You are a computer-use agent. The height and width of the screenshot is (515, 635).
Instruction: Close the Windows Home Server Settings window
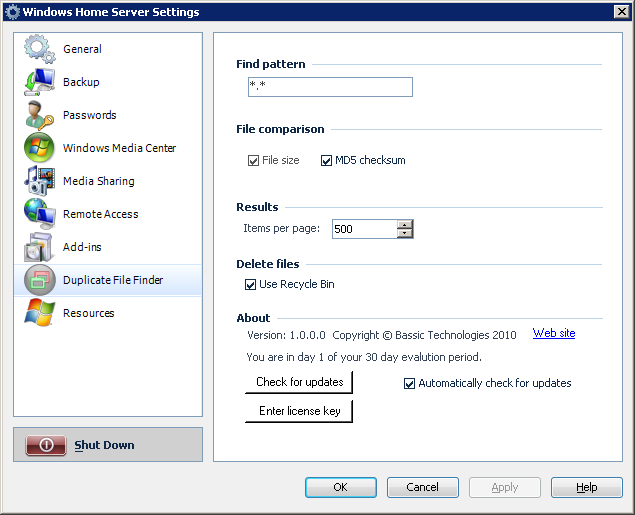point(622,12)
